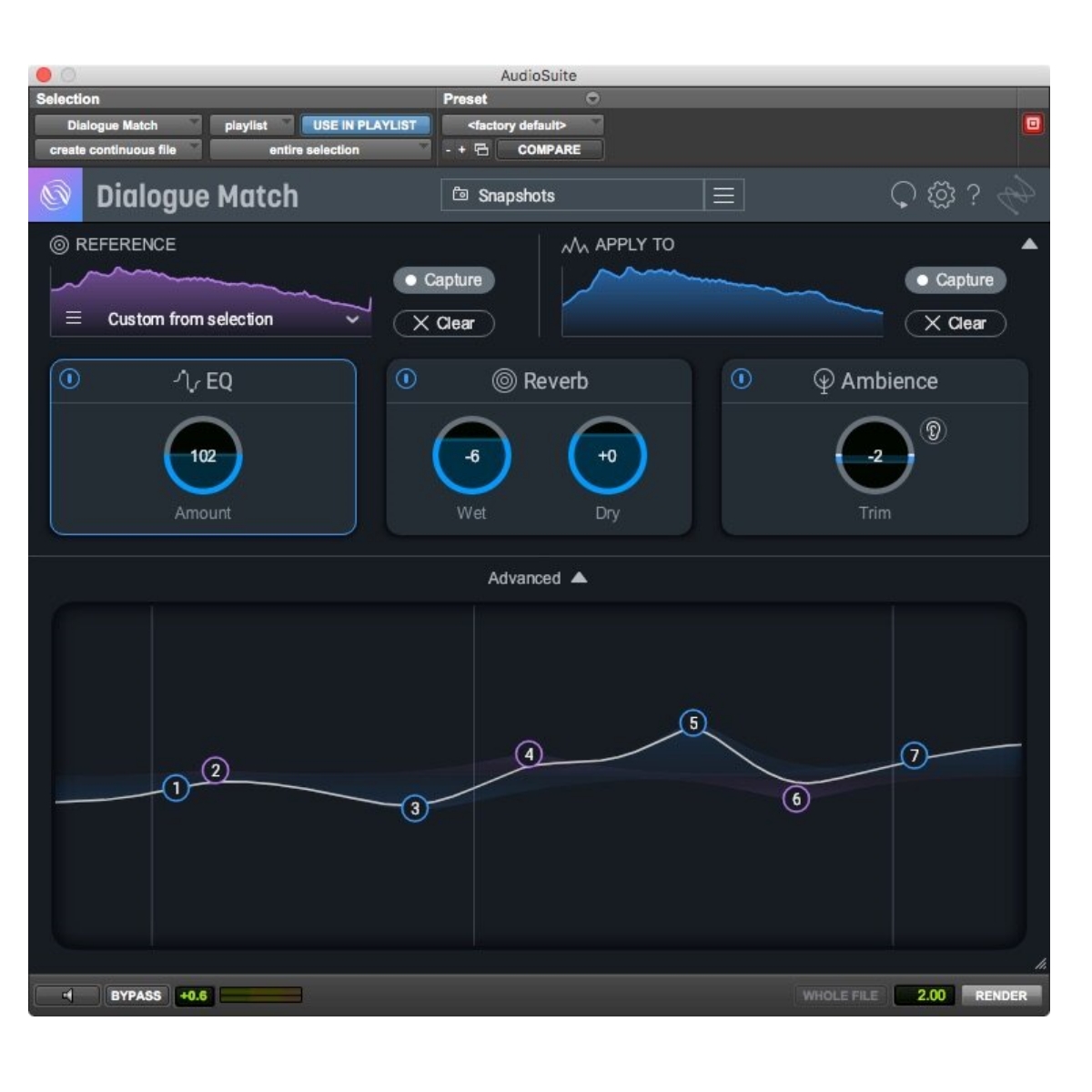The image size is (1092, 1092).
Task: Toggle USE IN PLAYLIST
Action: coord(364,125)
